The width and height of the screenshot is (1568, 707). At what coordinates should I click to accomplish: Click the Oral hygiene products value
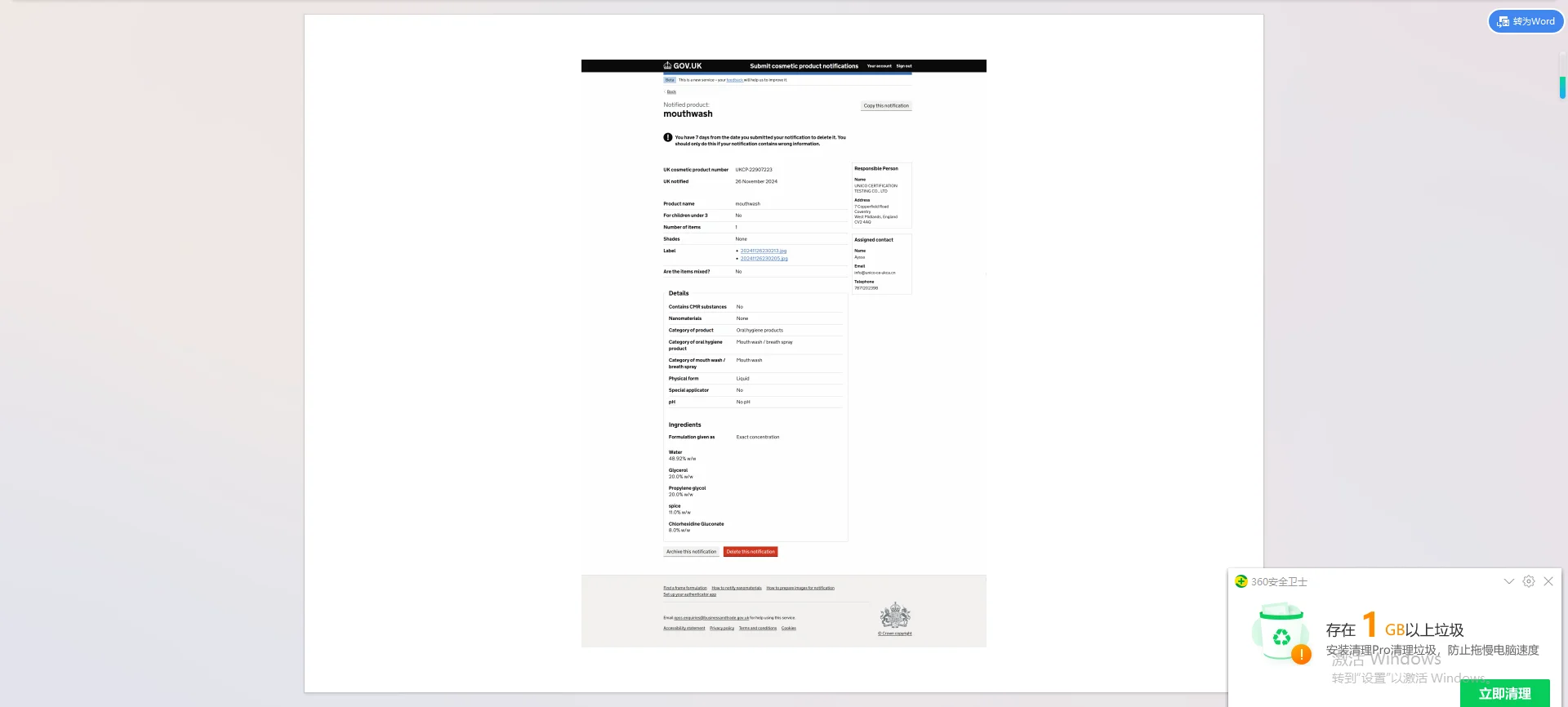click(x=759, y=331)
